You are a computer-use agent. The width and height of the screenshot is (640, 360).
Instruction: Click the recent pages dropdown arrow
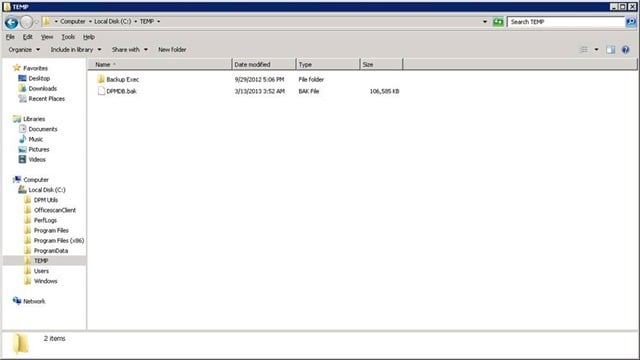pyautogui.click(x=36, y=22)
